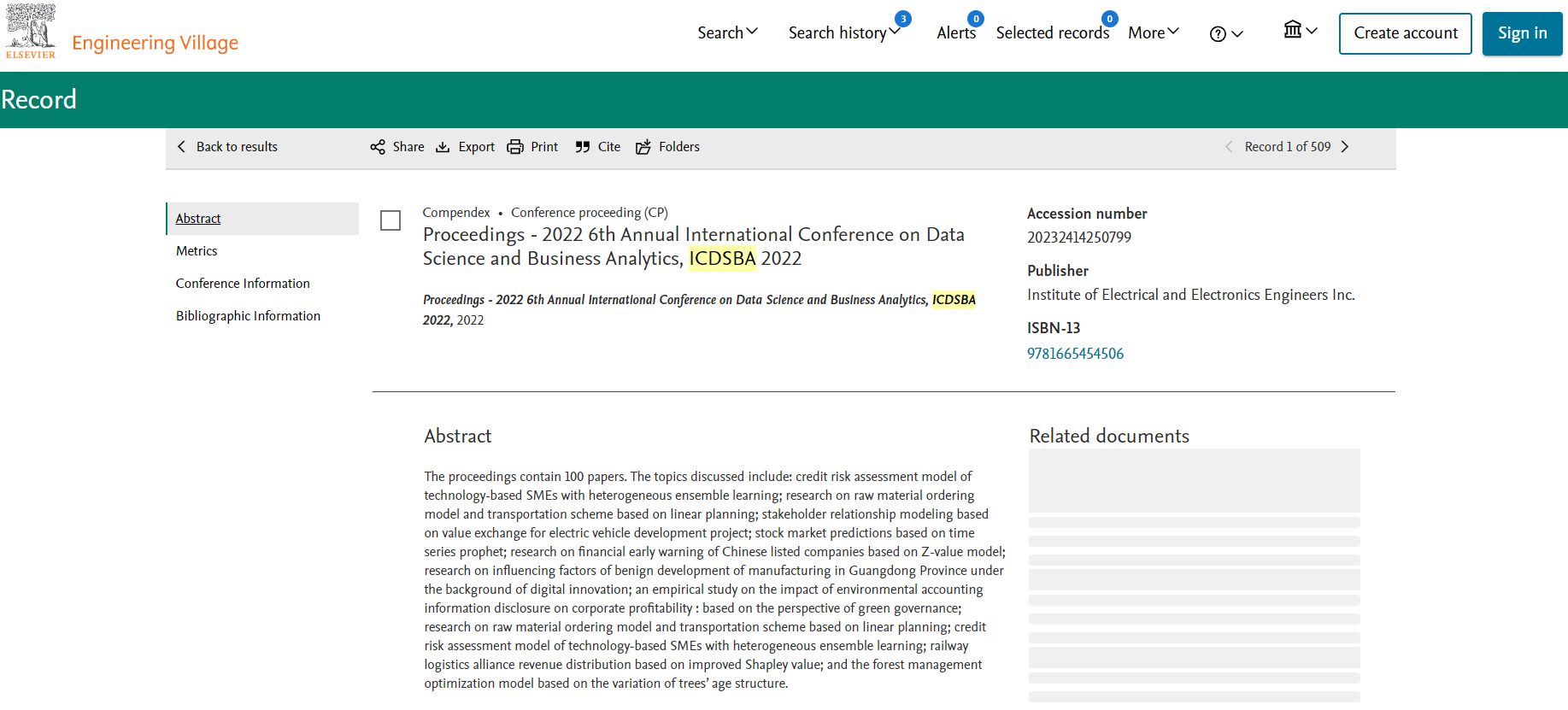Screen dimensions: 1568x710
Task: Expand the Search dropdown menu
Action: [x=727, y=32]
